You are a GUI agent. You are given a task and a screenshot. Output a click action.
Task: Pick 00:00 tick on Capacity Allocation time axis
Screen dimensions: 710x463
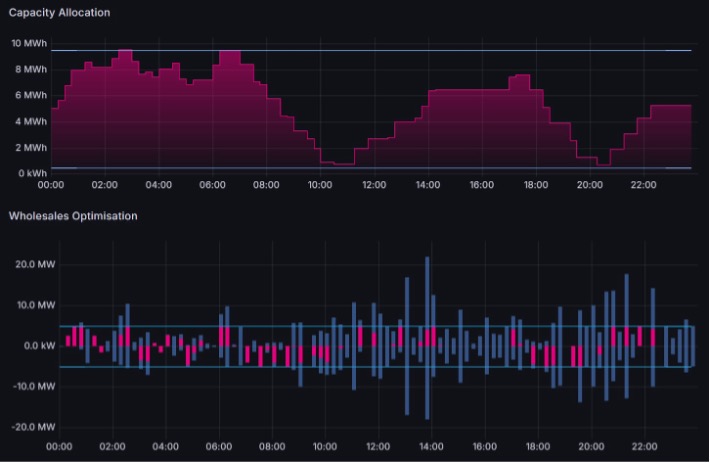(51, 185)
